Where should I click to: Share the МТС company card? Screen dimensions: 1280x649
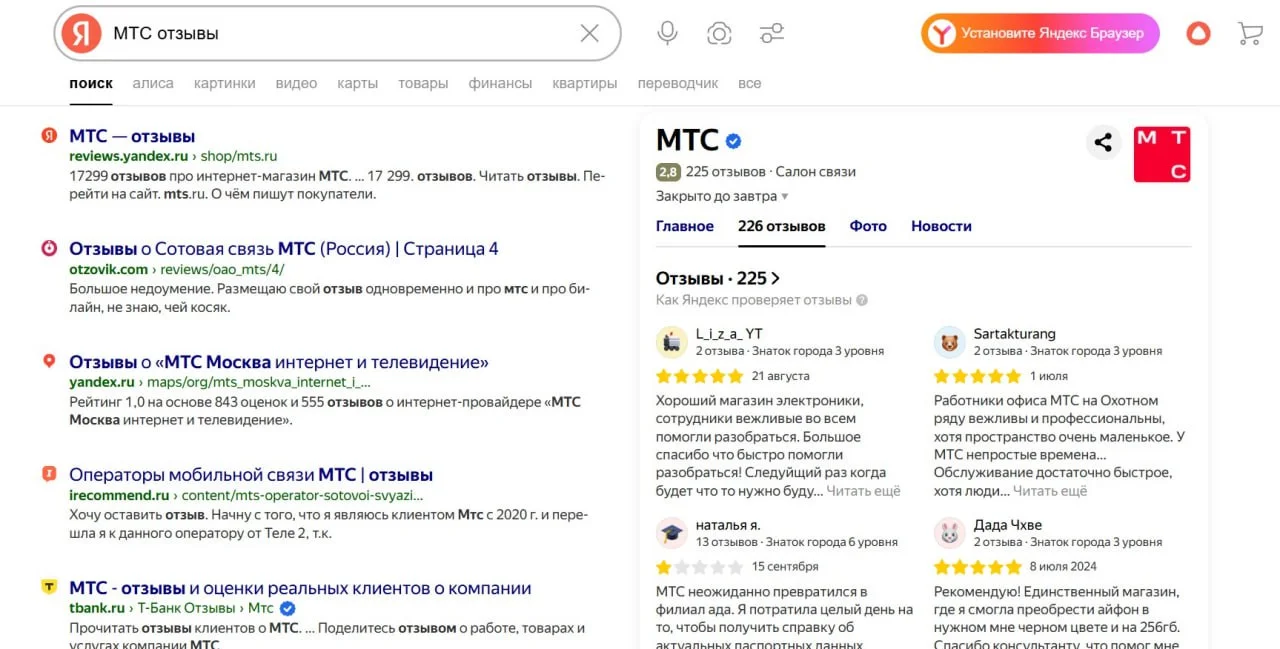coord(1103,143)
